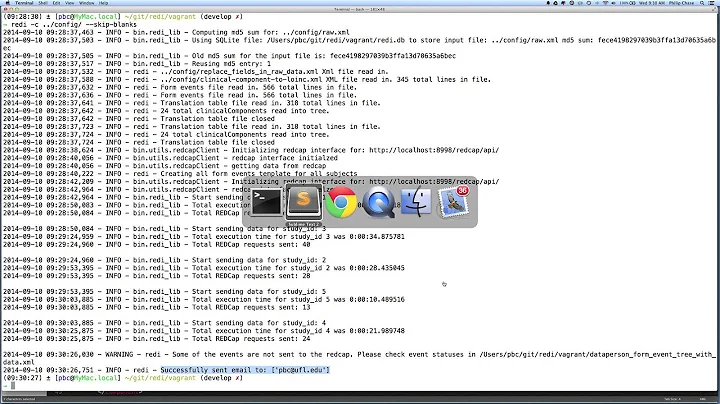Enter full screen via Terminal window arrows
This screenshot has height=404, width=720.
tap(714, 9)
